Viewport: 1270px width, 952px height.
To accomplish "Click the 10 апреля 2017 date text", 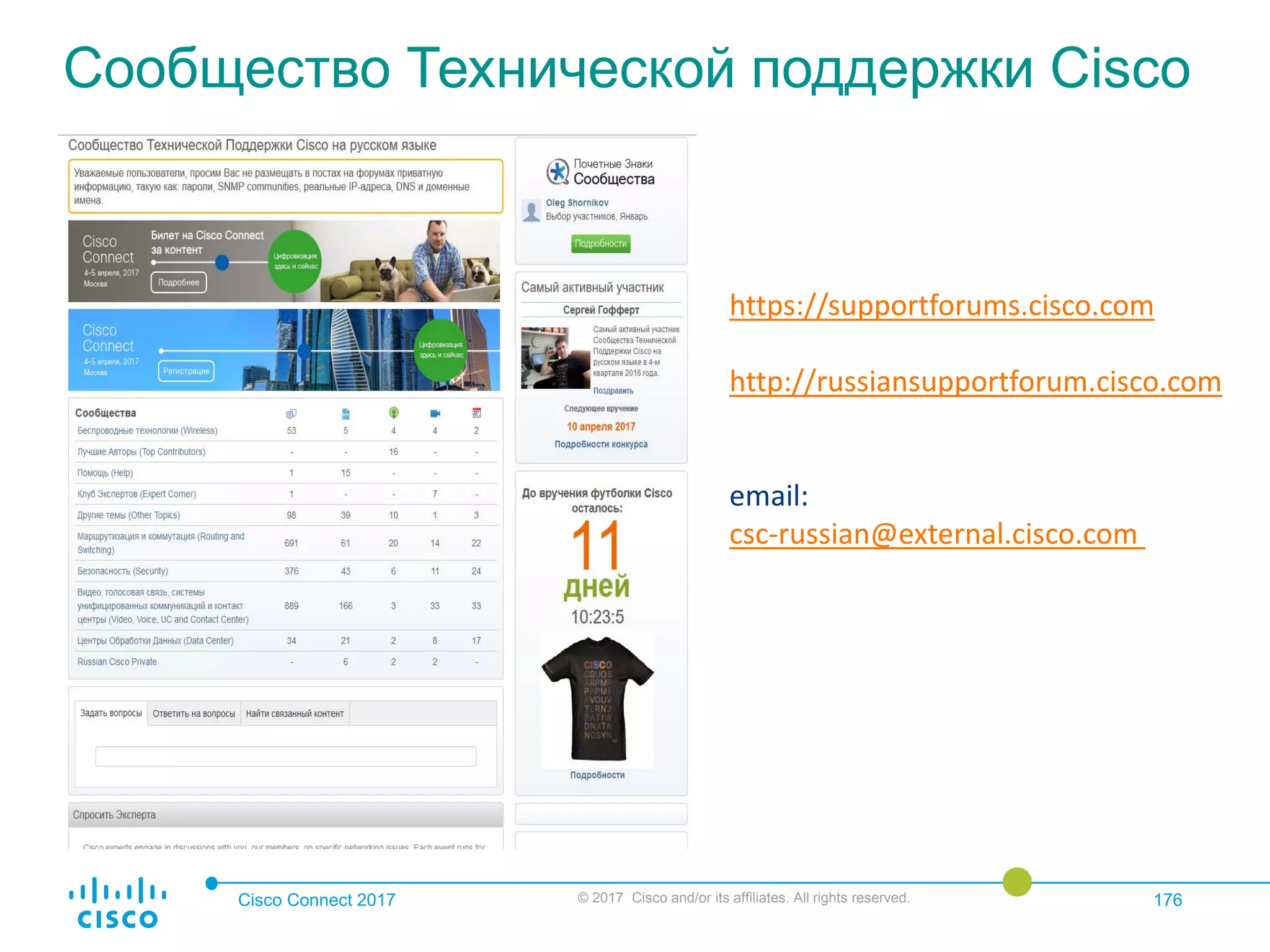I will coord(601,426).
